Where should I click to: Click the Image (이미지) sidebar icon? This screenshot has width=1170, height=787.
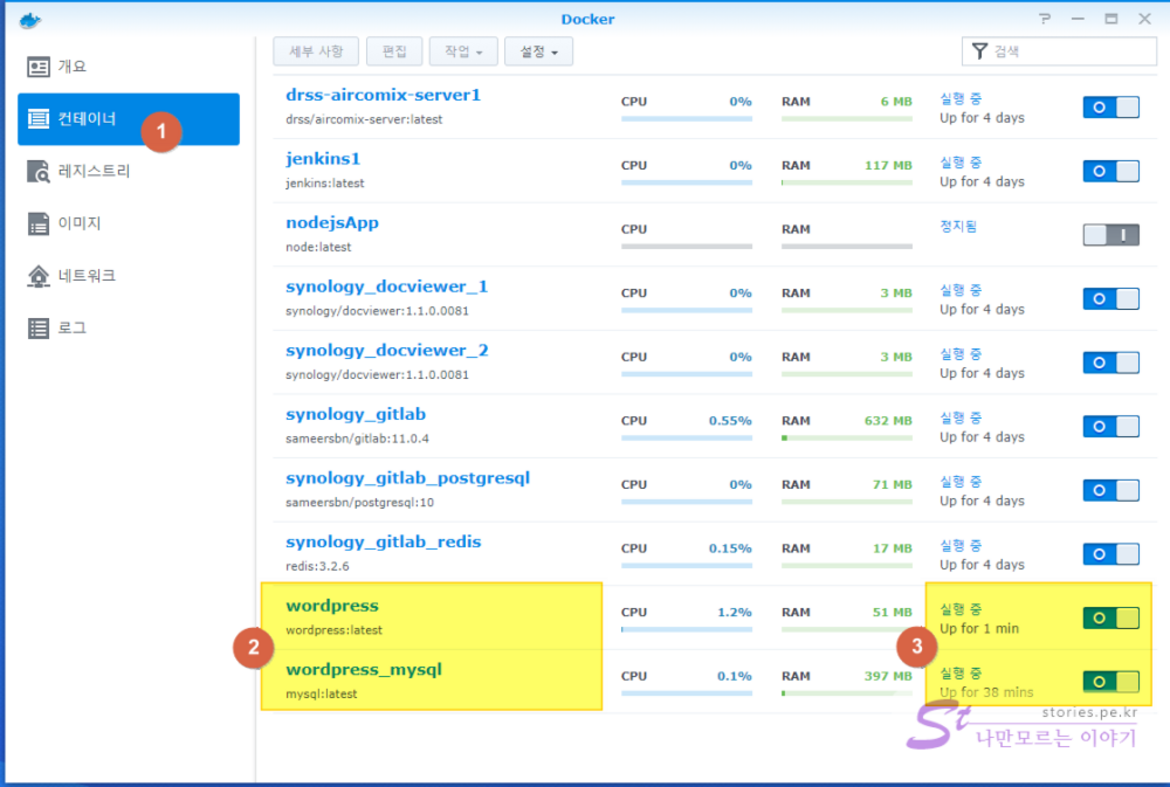[39, 224]
